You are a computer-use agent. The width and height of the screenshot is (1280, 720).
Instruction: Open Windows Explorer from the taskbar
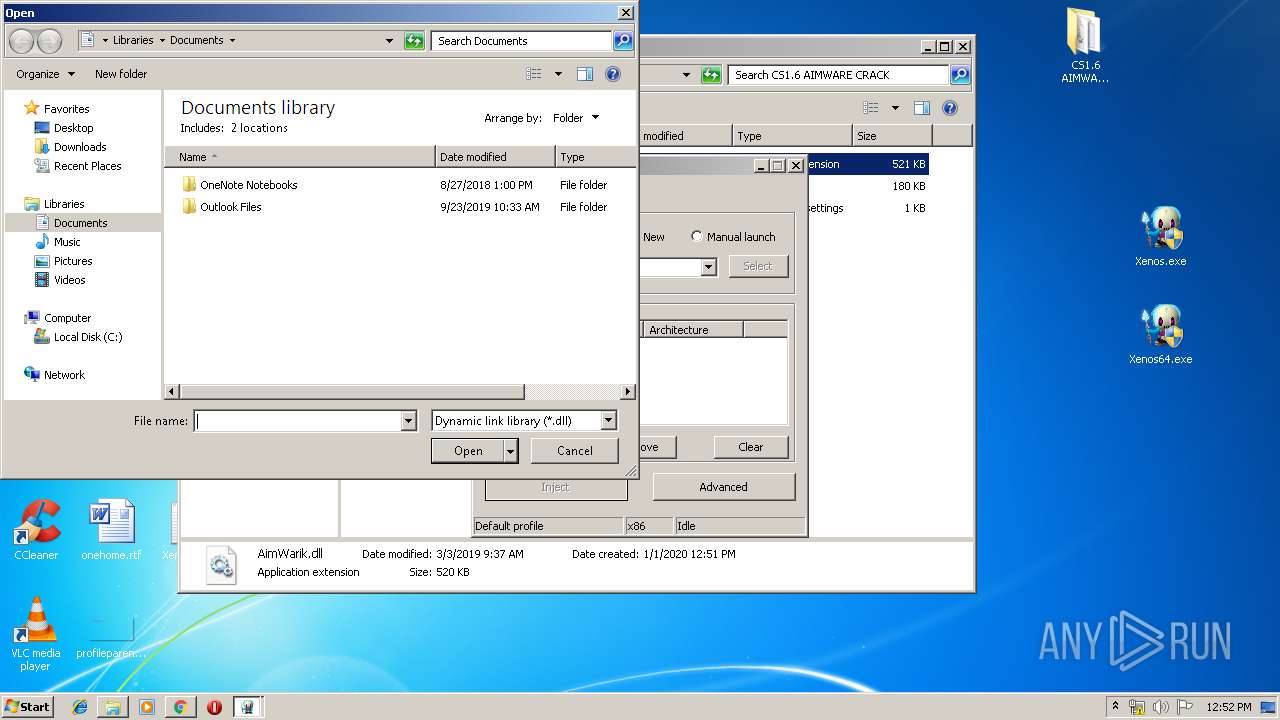(113, 707)
